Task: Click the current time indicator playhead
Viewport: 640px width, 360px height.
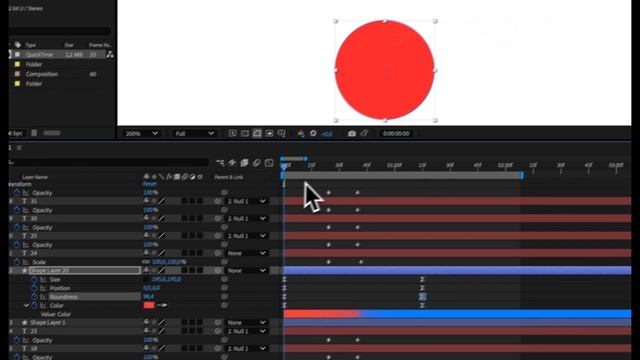Action: click(x=284, y=166)
